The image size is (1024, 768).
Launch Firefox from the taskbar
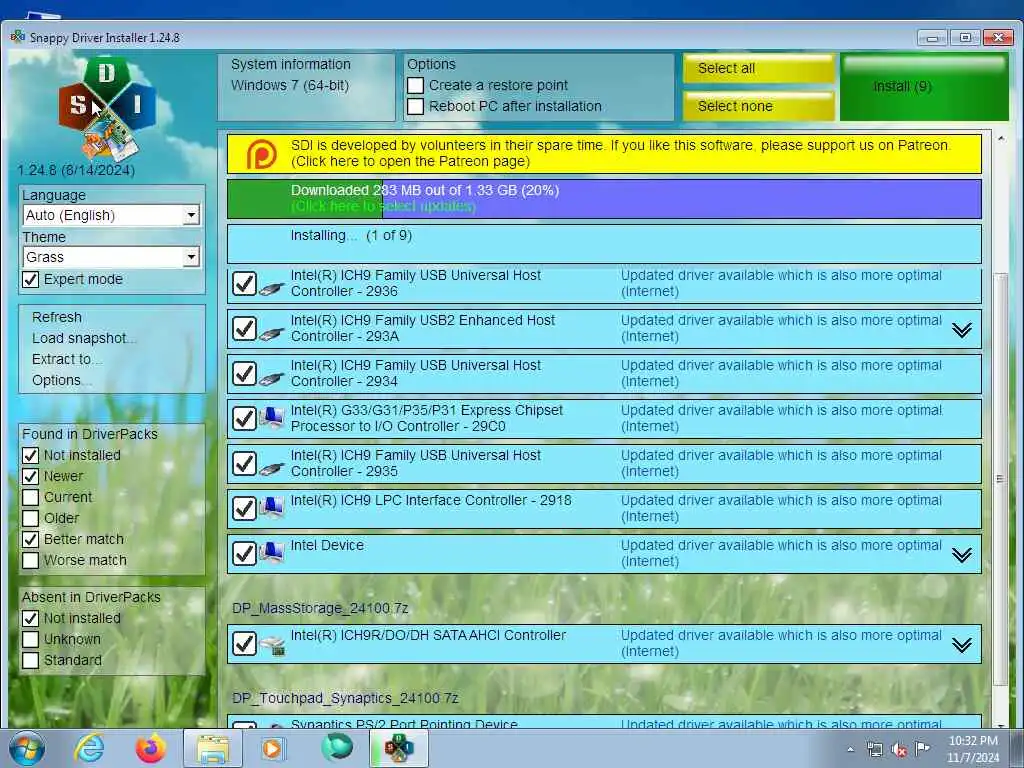150,748
